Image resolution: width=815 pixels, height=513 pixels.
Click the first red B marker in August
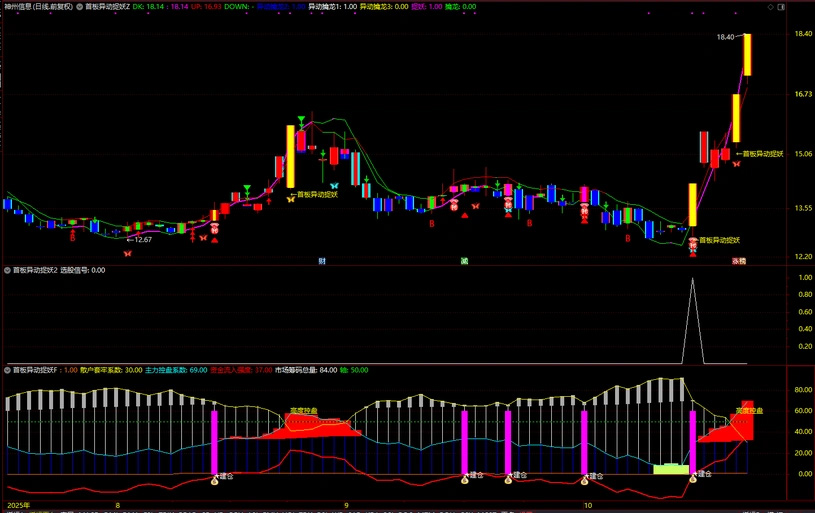point(73,238)
